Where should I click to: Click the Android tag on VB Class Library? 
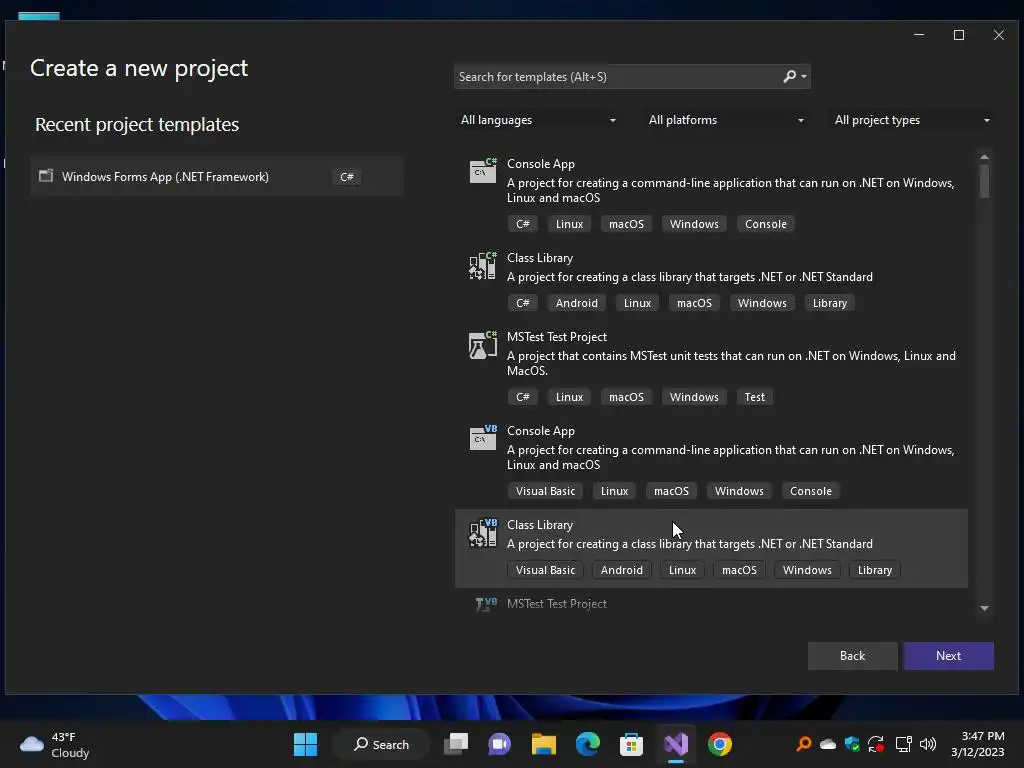[x=622, y=570]
